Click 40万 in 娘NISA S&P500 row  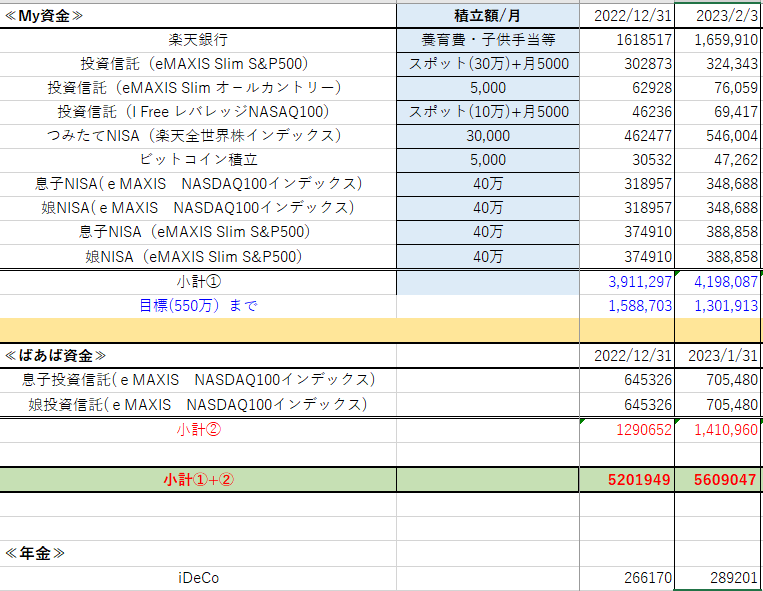point(488,256)
